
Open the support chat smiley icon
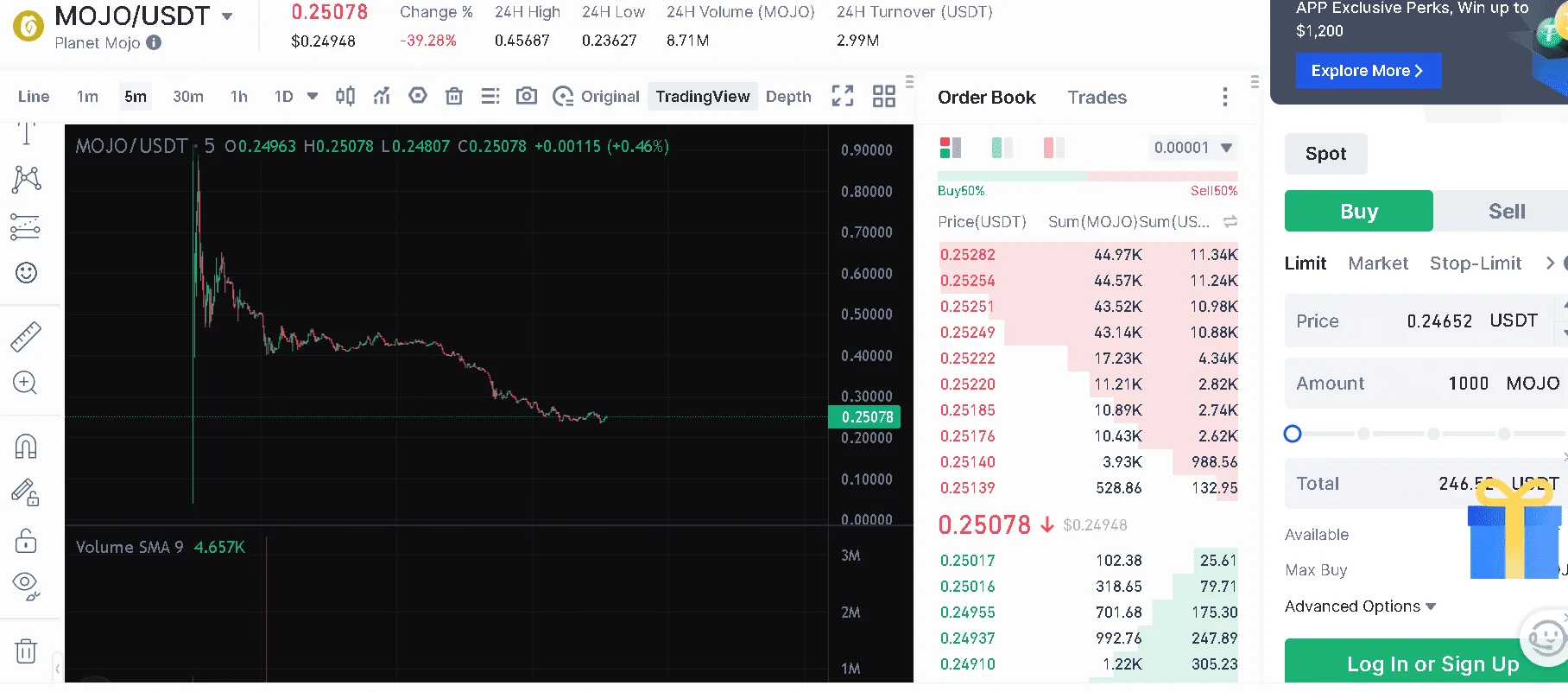(x=1545, y=638)
